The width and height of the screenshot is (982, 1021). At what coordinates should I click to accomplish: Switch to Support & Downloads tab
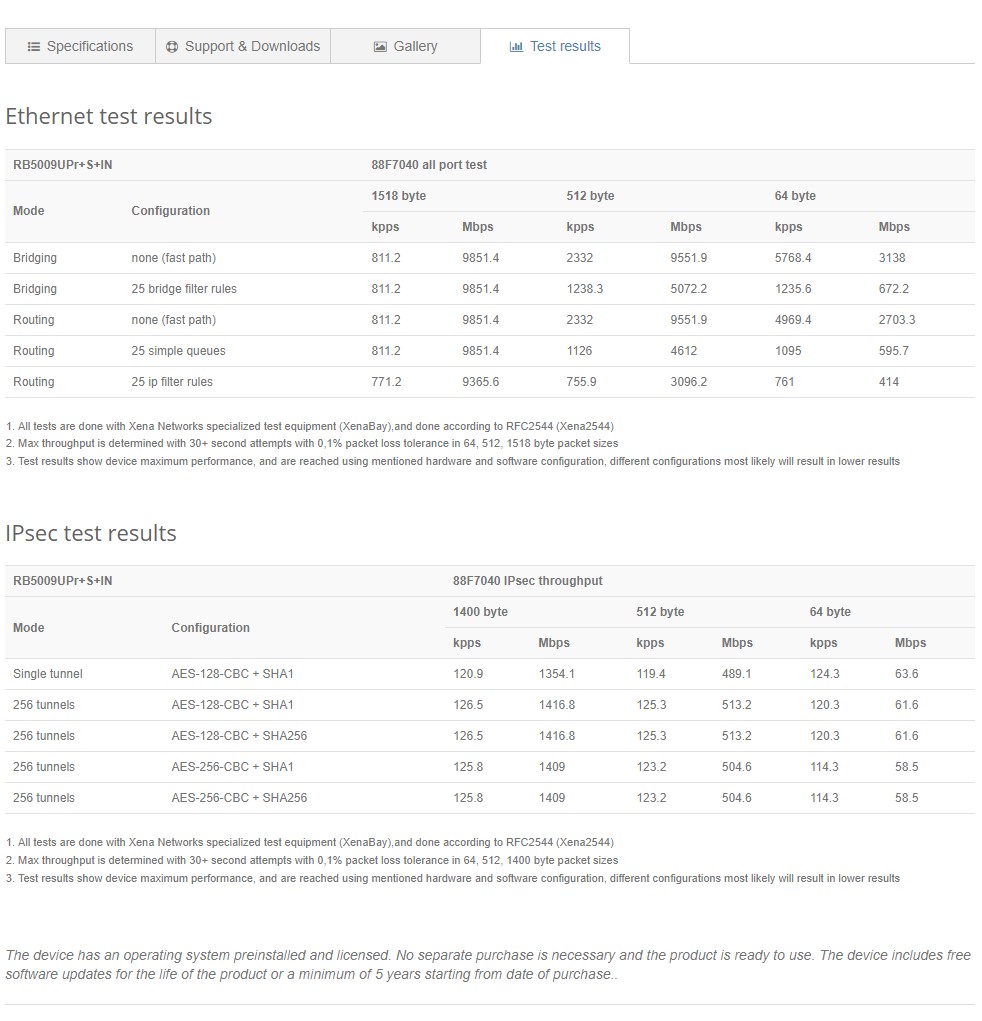(243, 46)
